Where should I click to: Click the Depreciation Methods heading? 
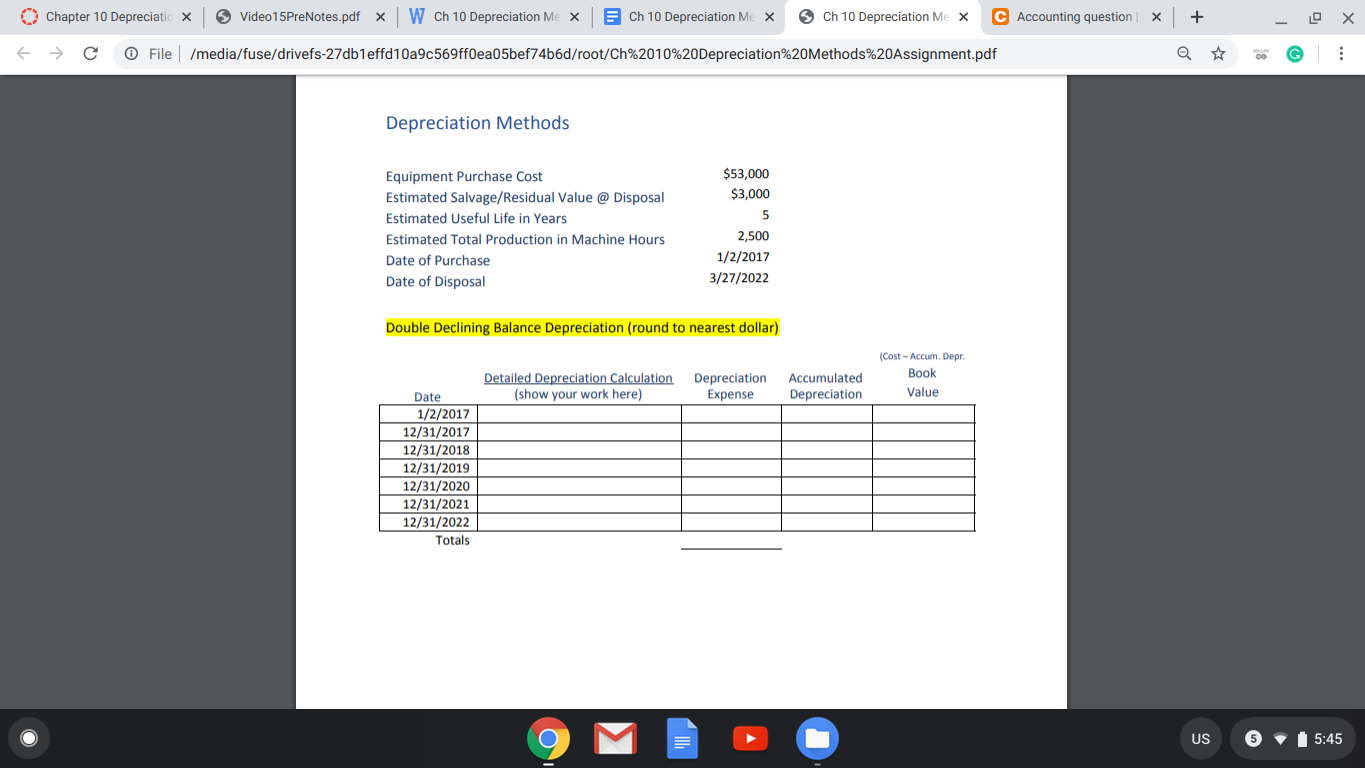click(x=477, y=123)
